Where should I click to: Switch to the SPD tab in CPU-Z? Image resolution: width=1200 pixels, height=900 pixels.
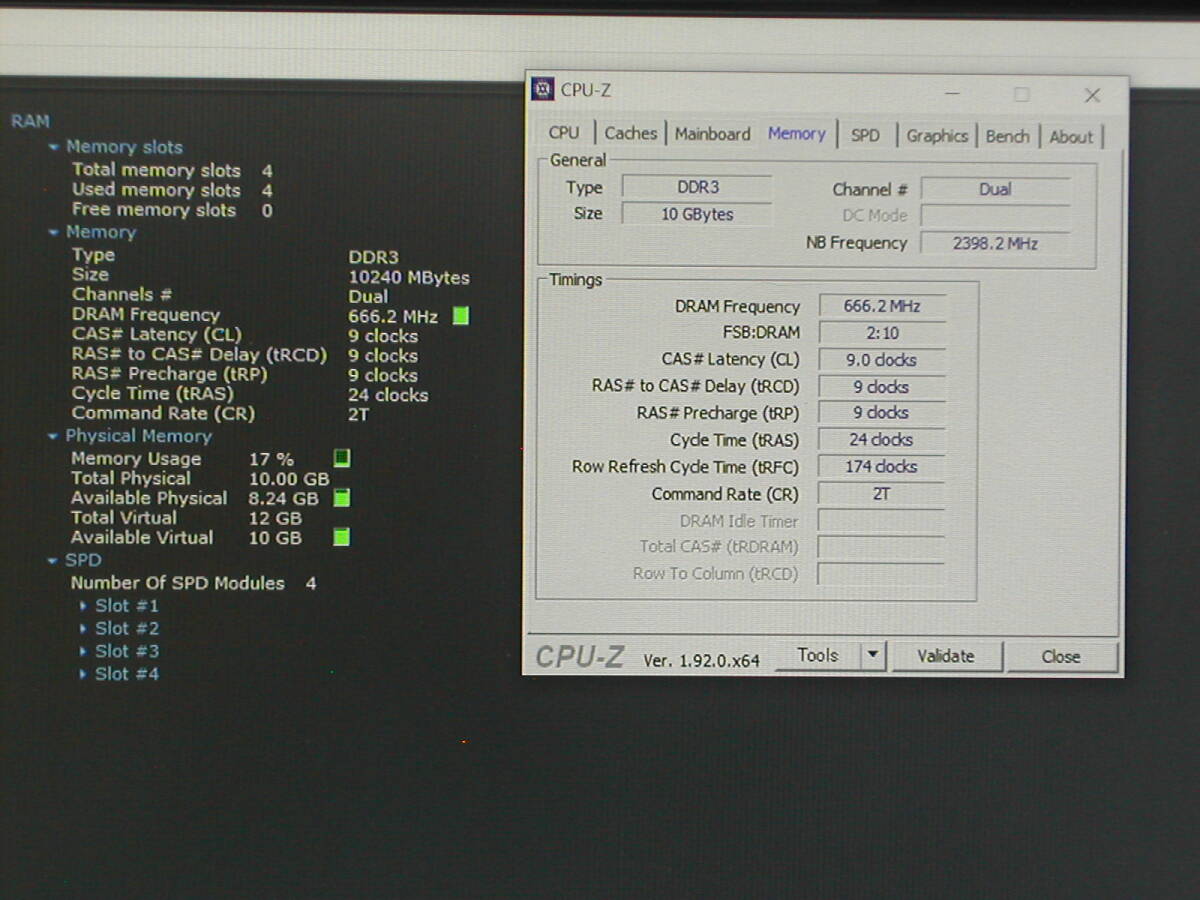(865, 135)
